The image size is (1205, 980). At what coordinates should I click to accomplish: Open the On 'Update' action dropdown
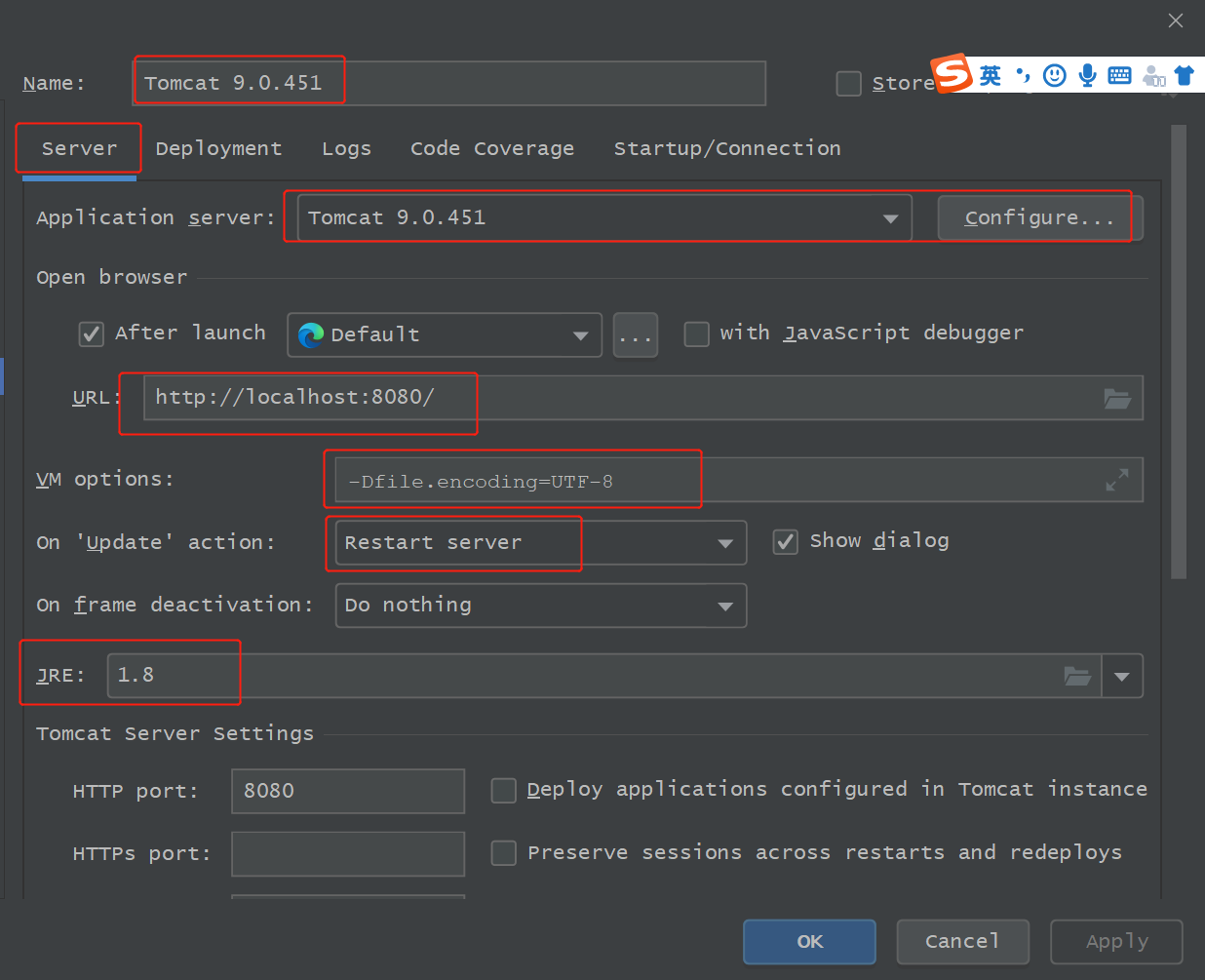pyautogui.click(x=725, y=543)
